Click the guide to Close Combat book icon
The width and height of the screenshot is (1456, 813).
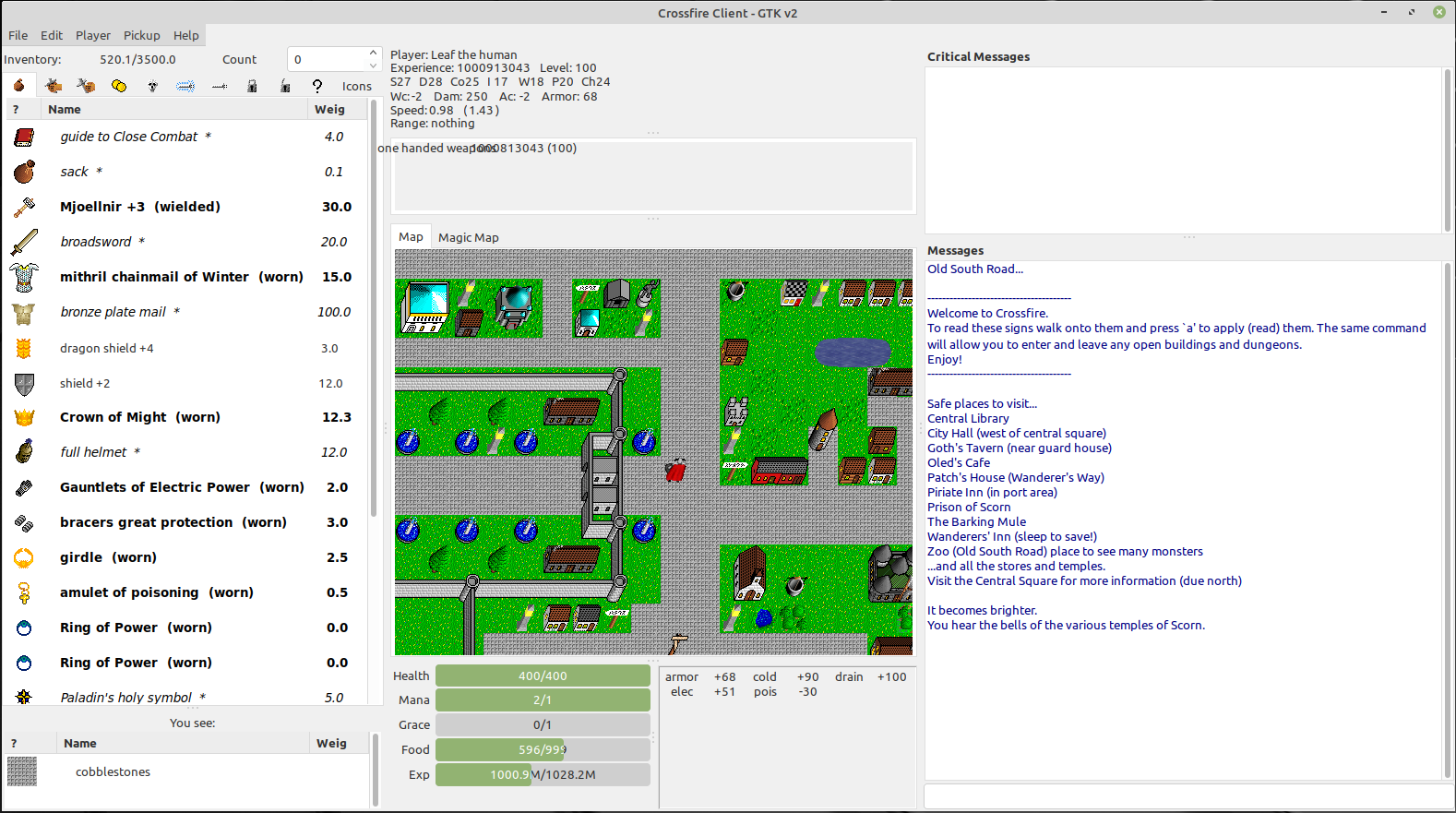coord(24,137)
